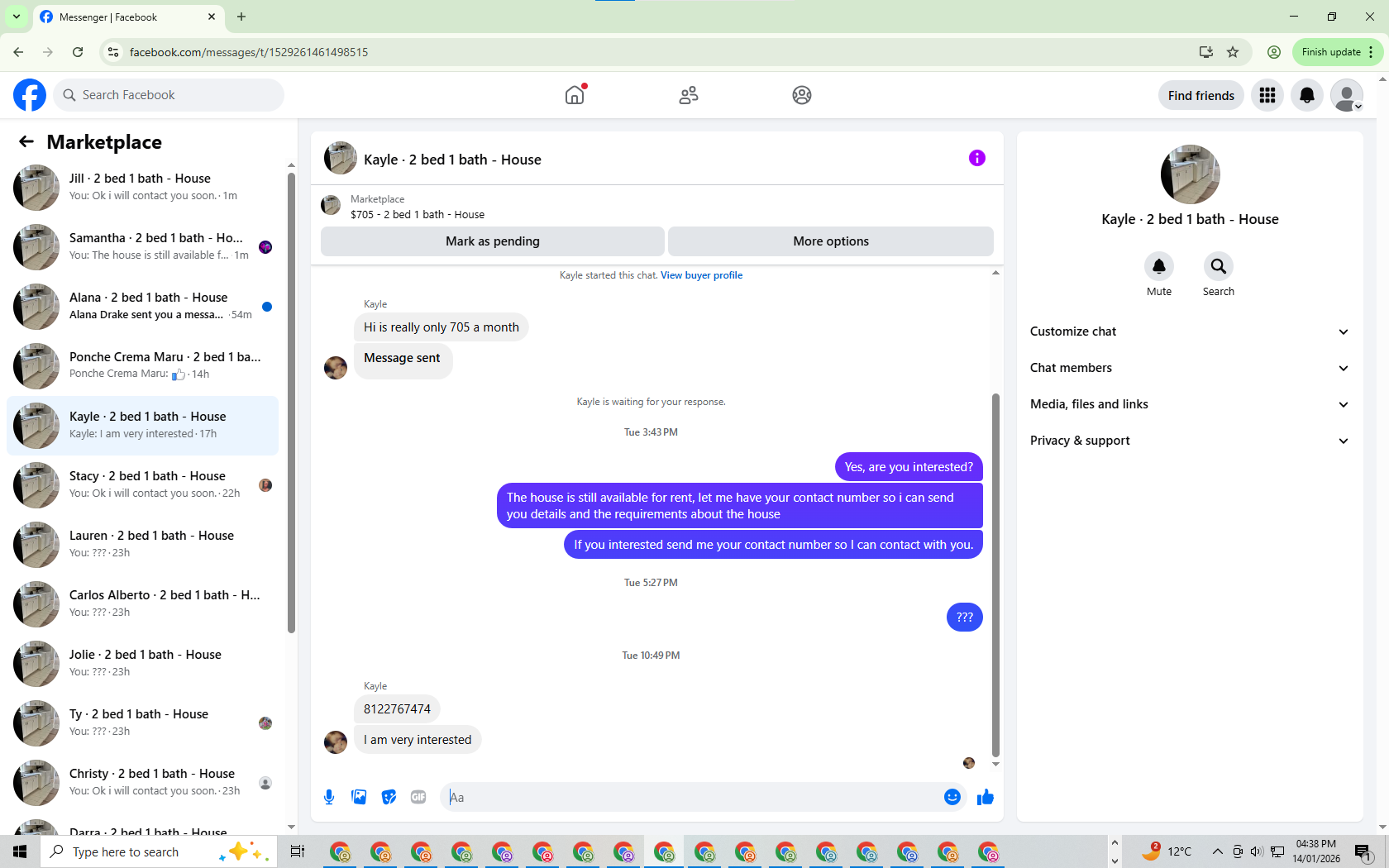This screenshot has height=868, width=1389.
Task: Open Ty's house conversation
Action: pos(142,723)
